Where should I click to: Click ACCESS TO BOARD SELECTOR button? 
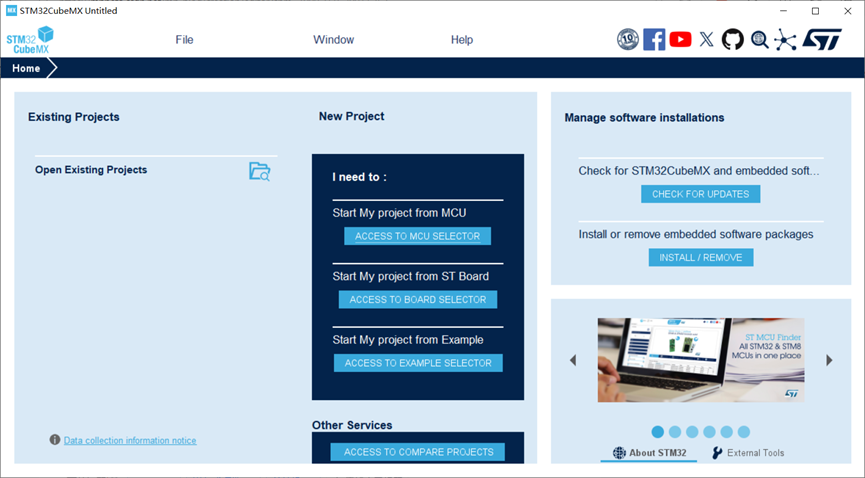[418, 300]
